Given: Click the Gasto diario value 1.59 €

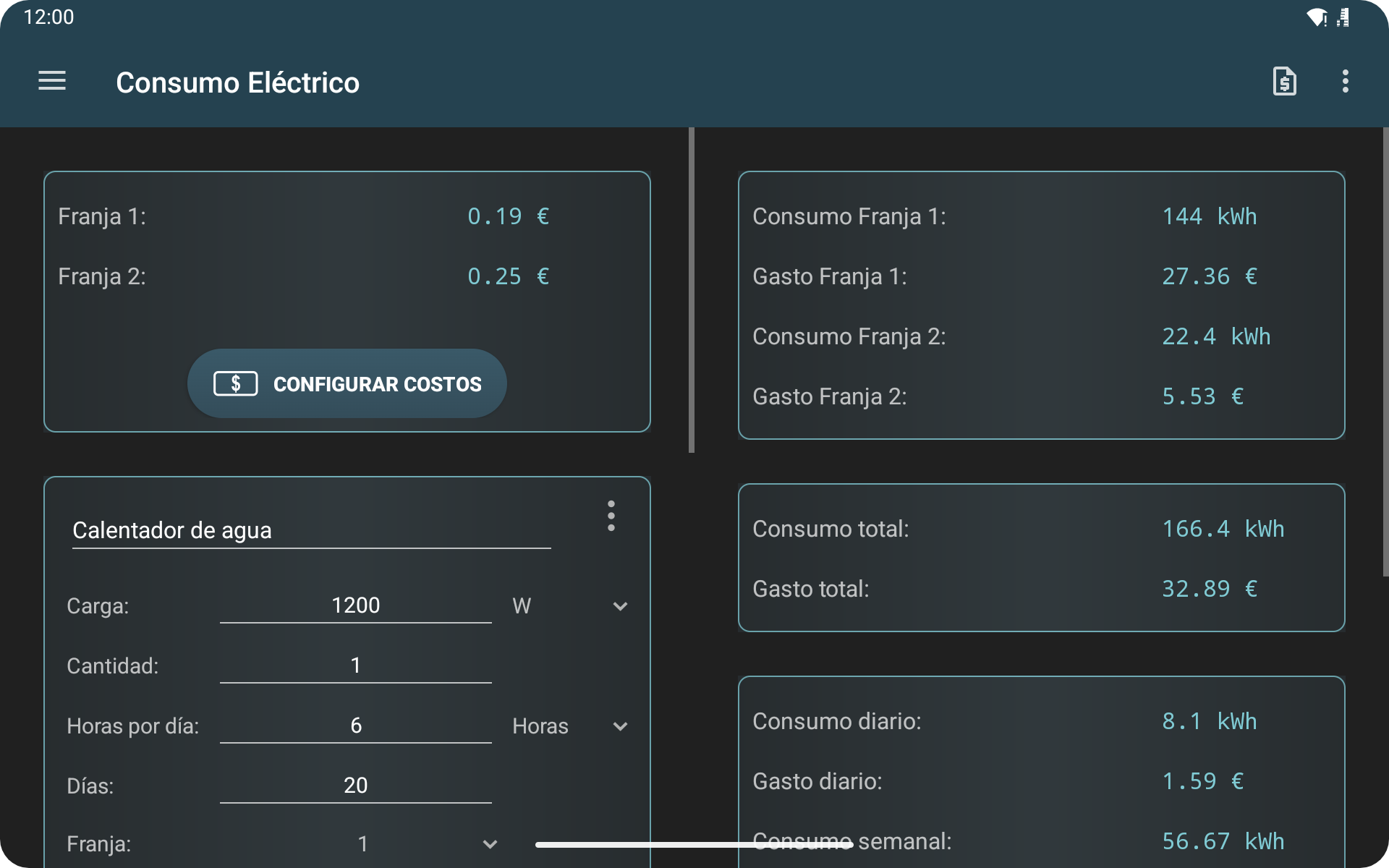Looking at the screenshot, I should point(1203,781).
